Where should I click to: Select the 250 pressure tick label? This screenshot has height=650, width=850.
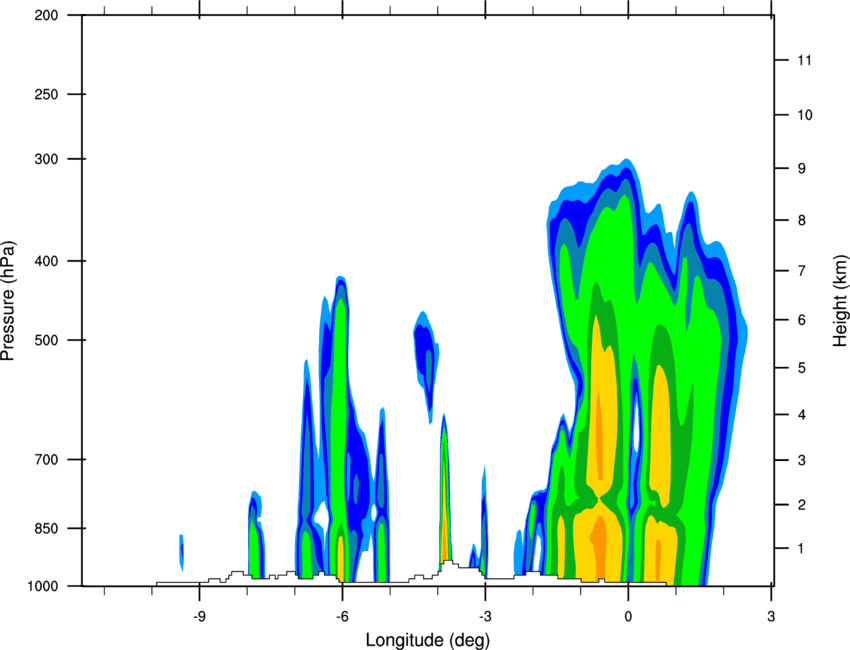[46, 94]
